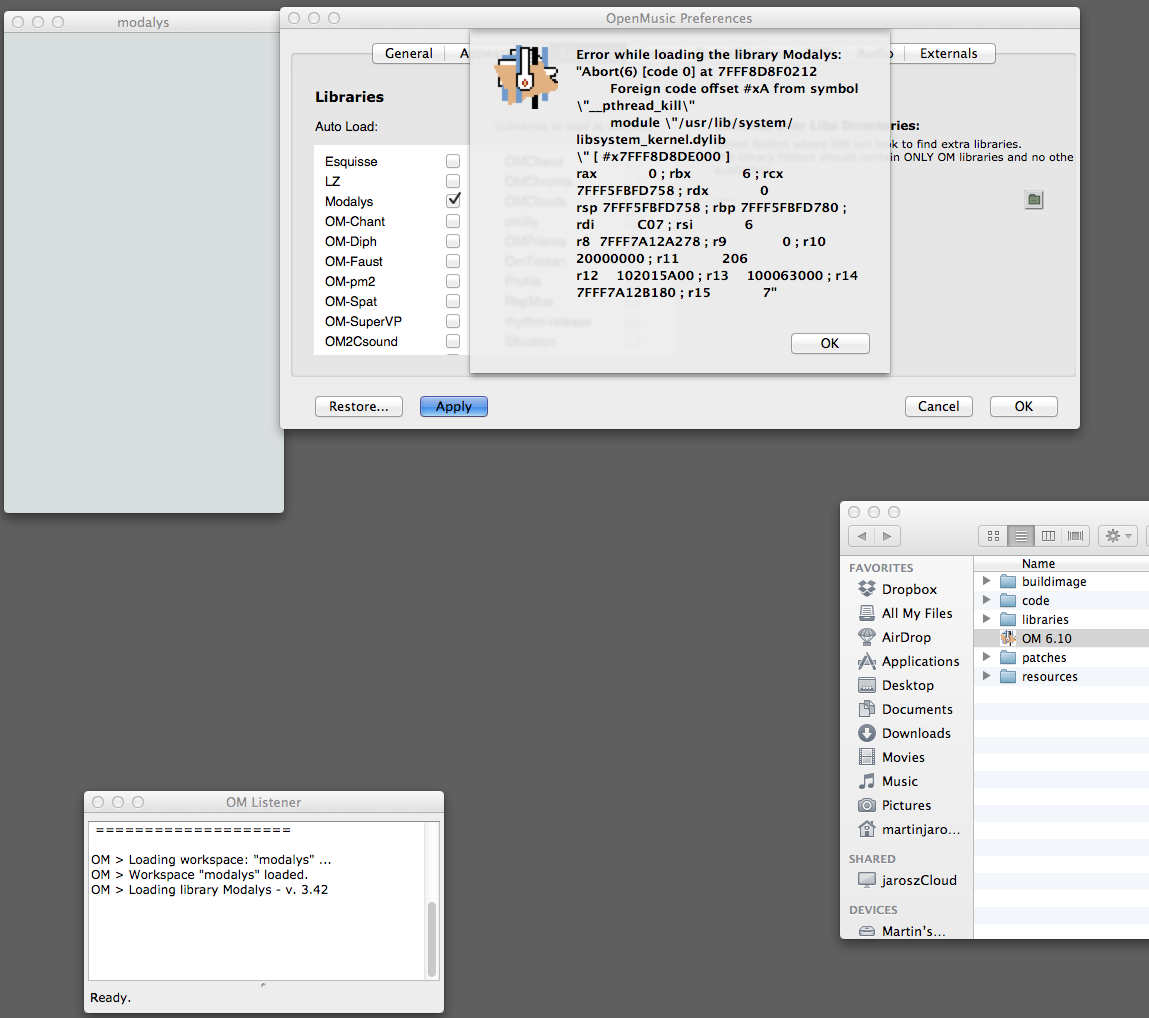Screen dimensions: 1149x1018
Task: Expand the code folder disclosure triangle
Action: [x=986, y=600]
